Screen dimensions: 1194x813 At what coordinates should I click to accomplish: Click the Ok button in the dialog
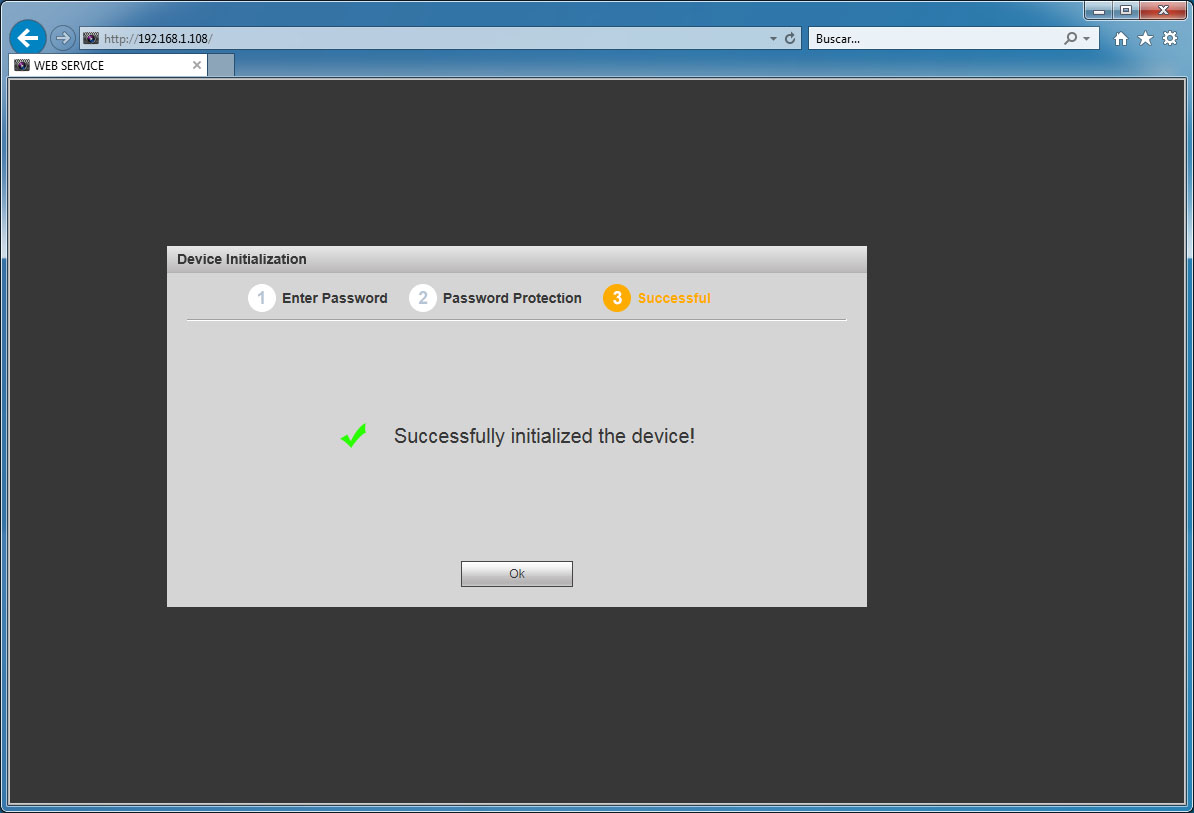point(516,574)
